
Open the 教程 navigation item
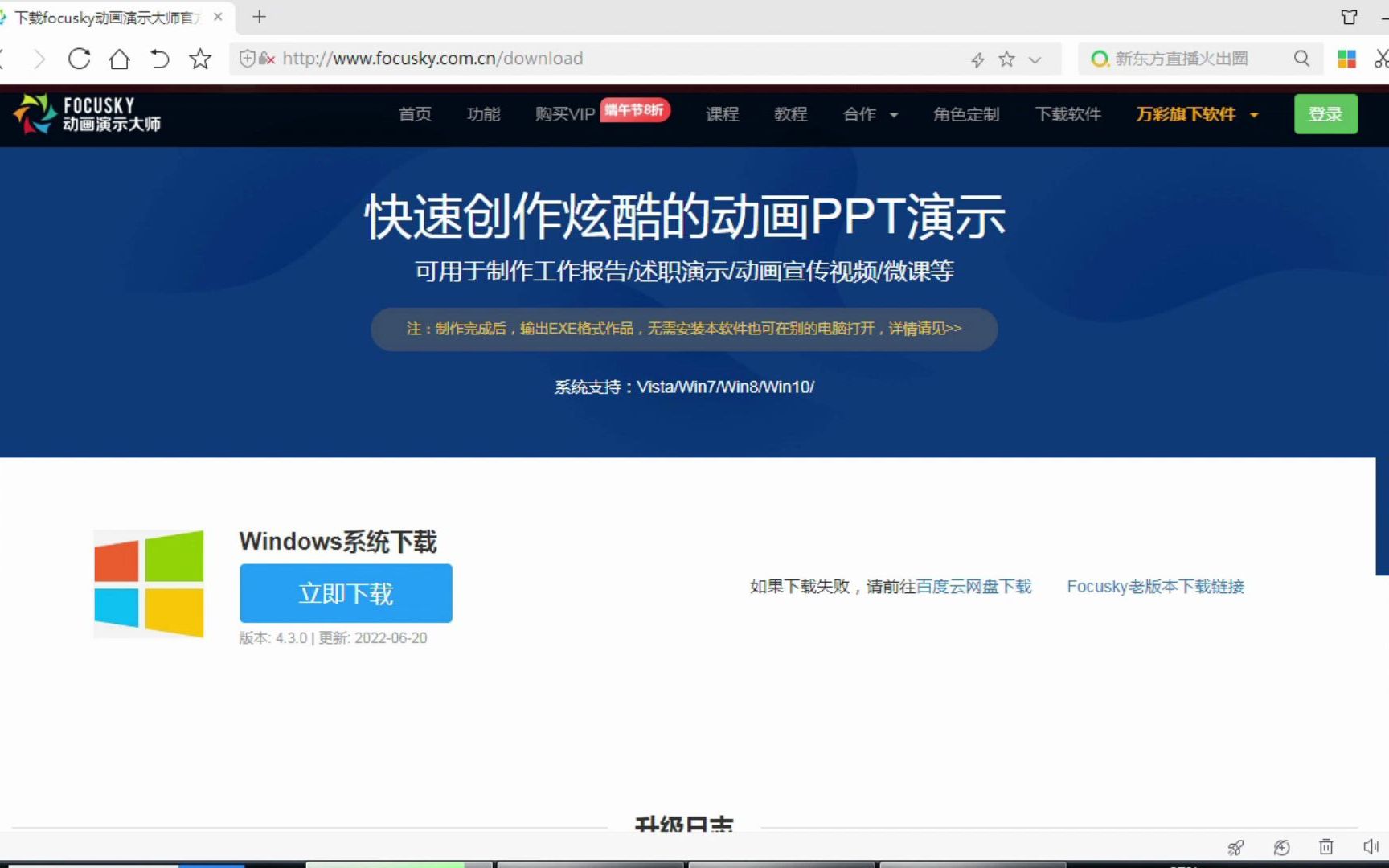click(790, 114)
